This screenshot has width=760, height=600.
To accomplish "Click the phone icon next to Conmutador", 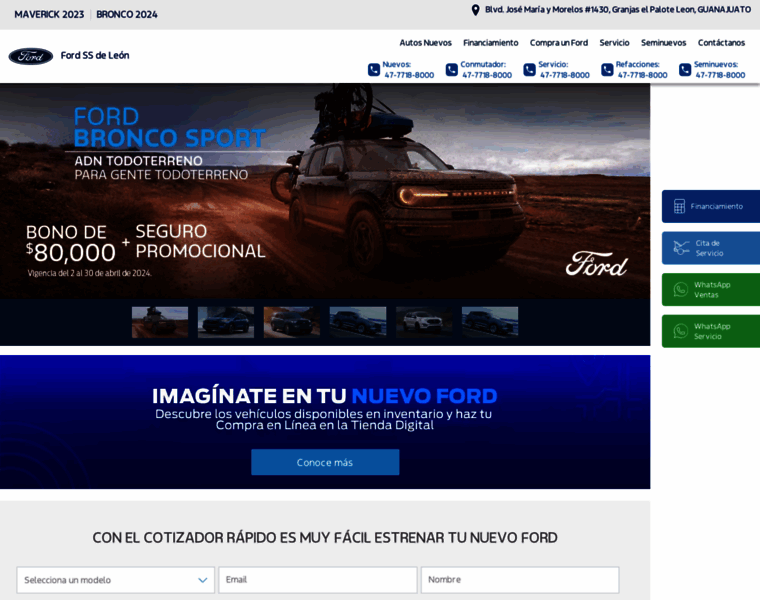I will 451,70.
